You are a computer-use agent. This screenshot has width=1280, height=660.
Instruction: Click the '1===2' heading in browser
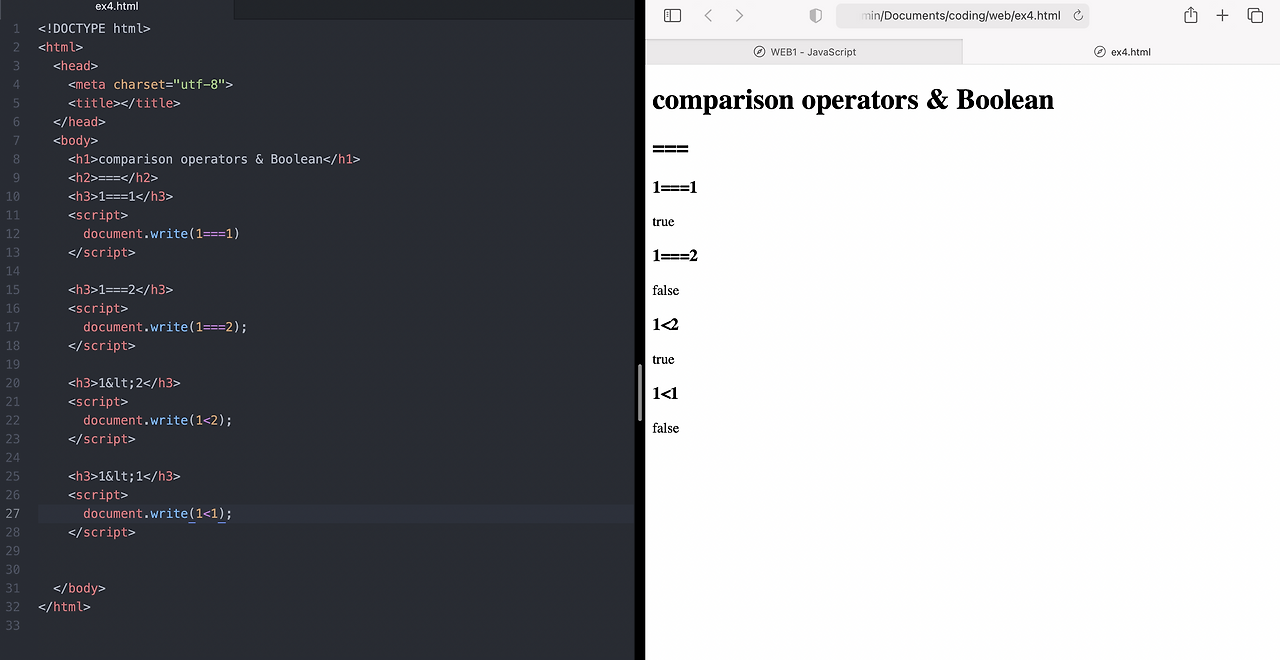pyautogui.click(x=675, y=255)
